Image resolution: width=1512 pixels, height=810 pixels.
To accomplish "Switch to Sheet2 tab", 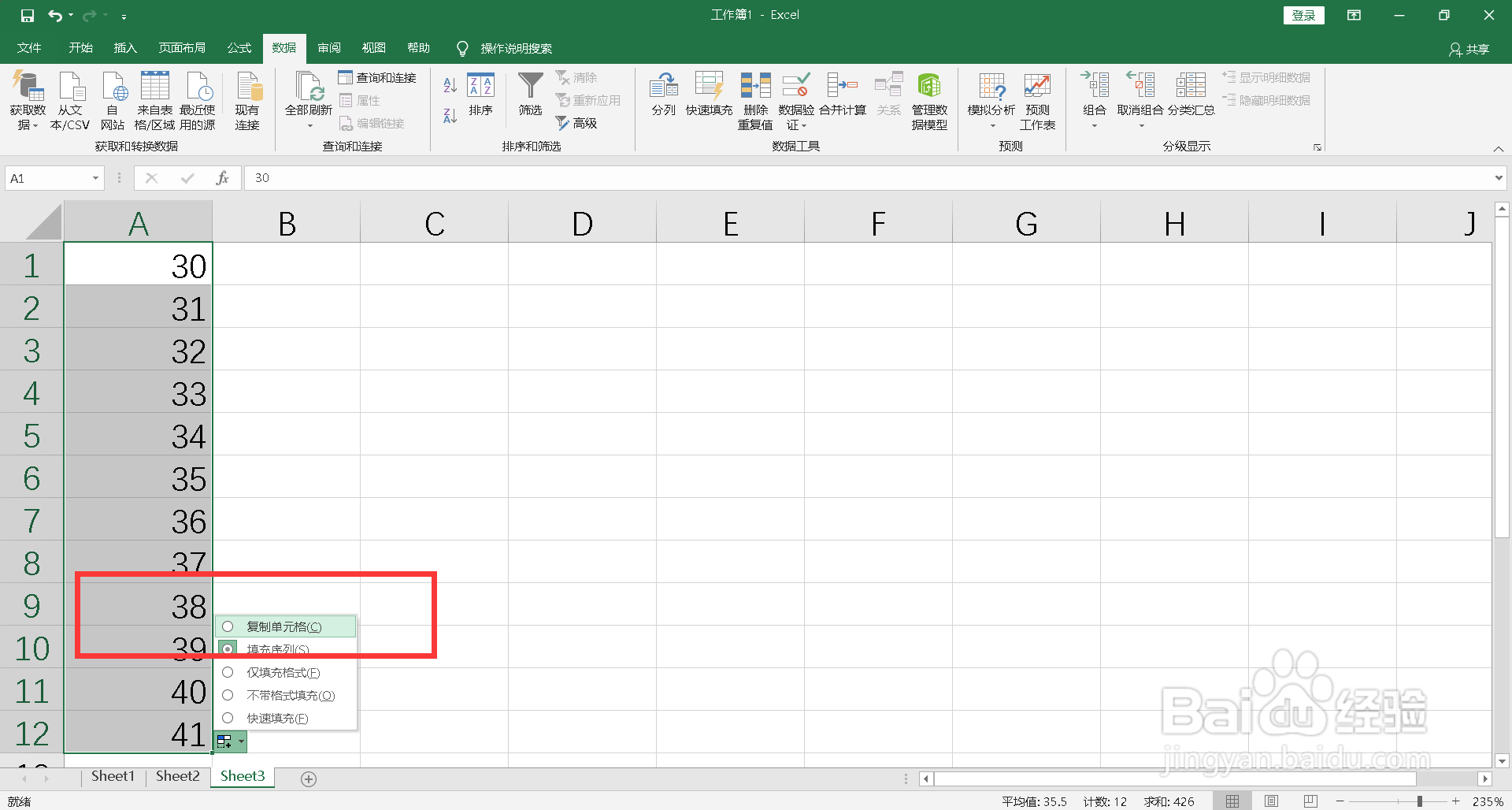I will (x=178, y=776).
